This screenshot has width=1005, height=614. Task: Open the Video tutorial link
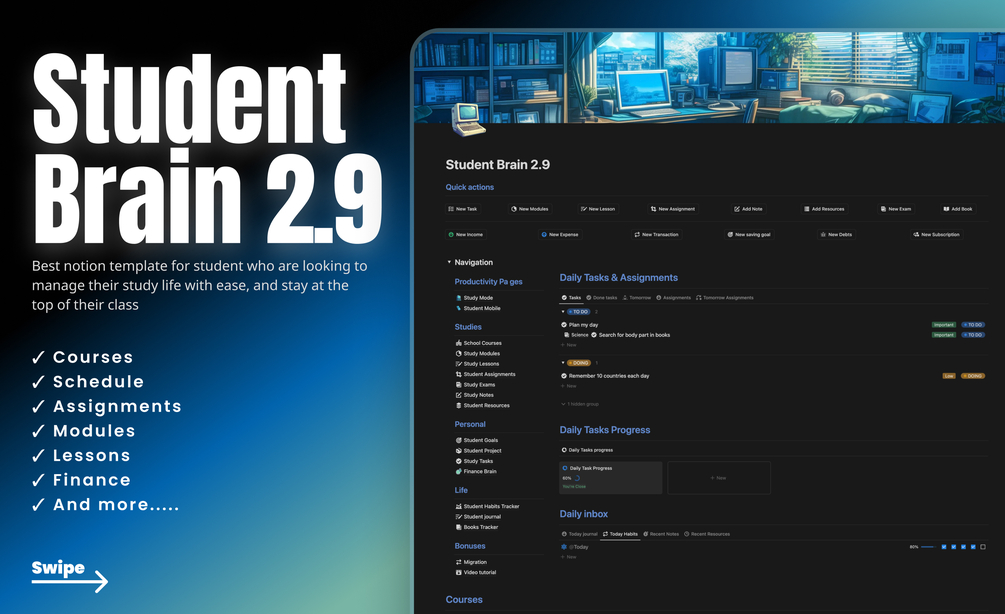click(476, 572)
